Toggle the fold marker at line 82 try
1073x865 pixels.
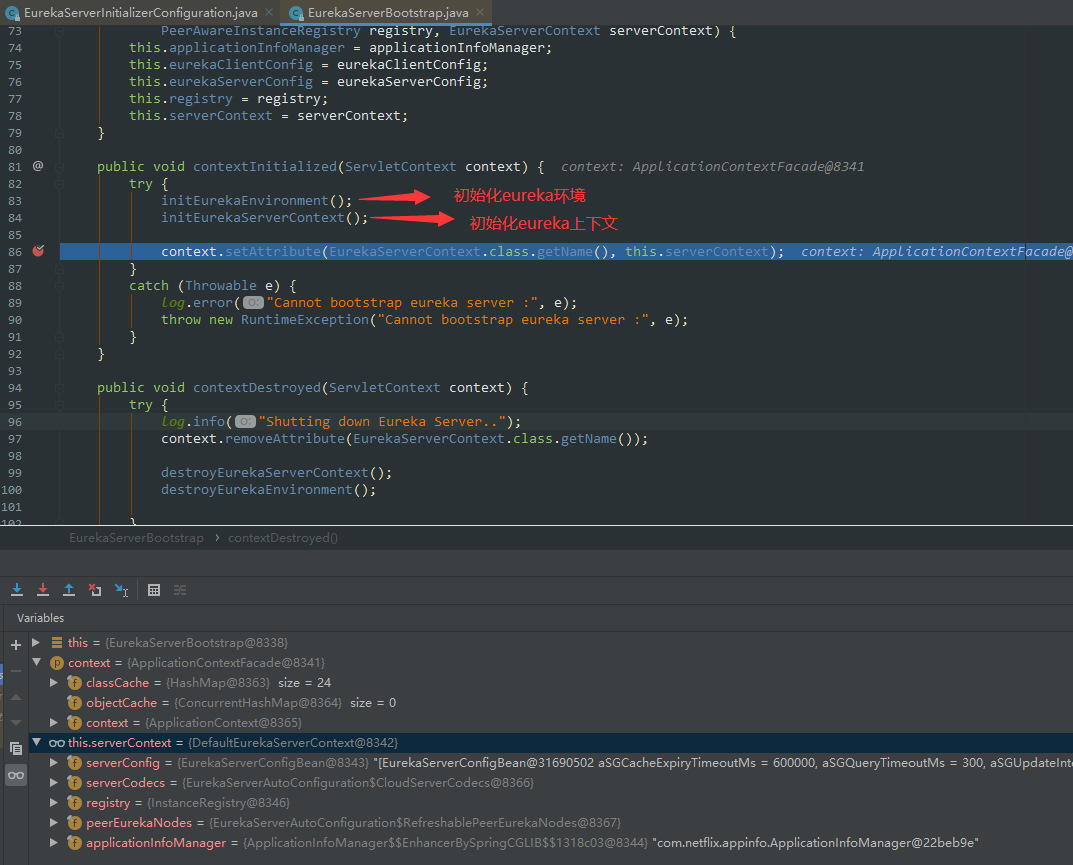pos(60,183)
